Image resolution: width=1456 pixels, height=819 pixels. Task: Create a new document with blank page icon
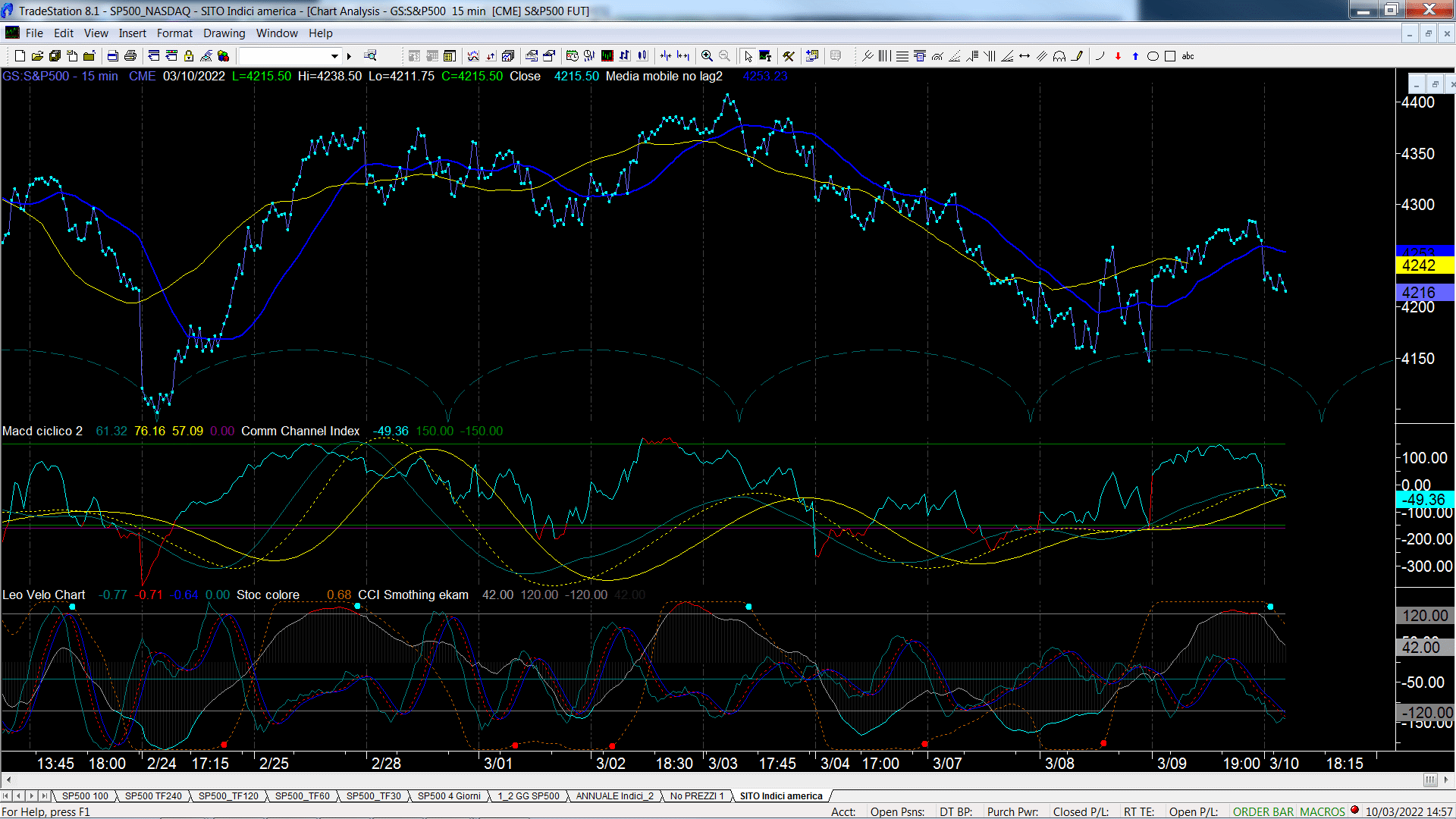[x=20, y=56]
